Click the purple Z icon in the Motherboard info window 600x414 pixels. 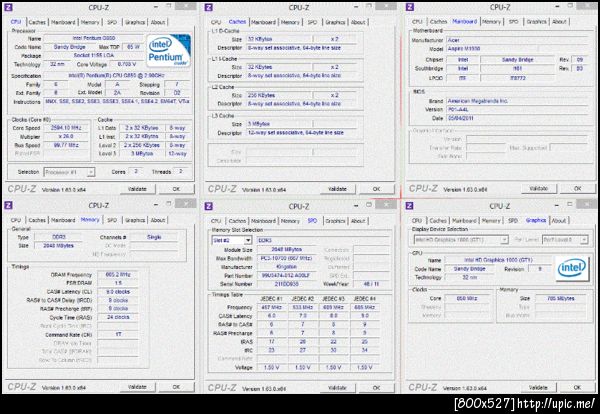tap(410, 7)
